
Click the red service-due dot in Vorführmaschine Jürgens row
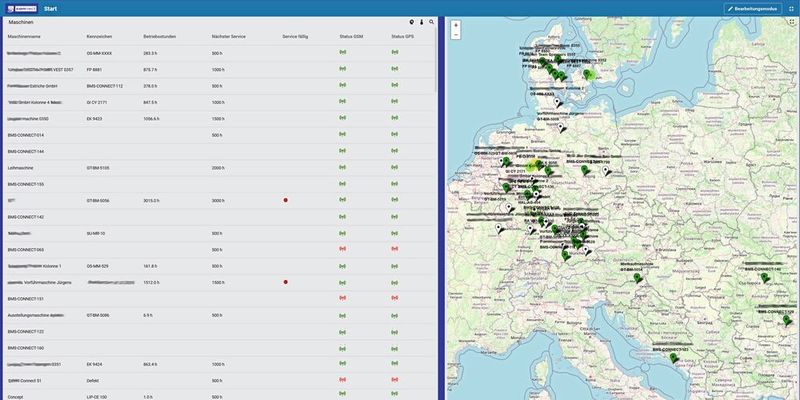pyautogui.click(x=286, y=282)
